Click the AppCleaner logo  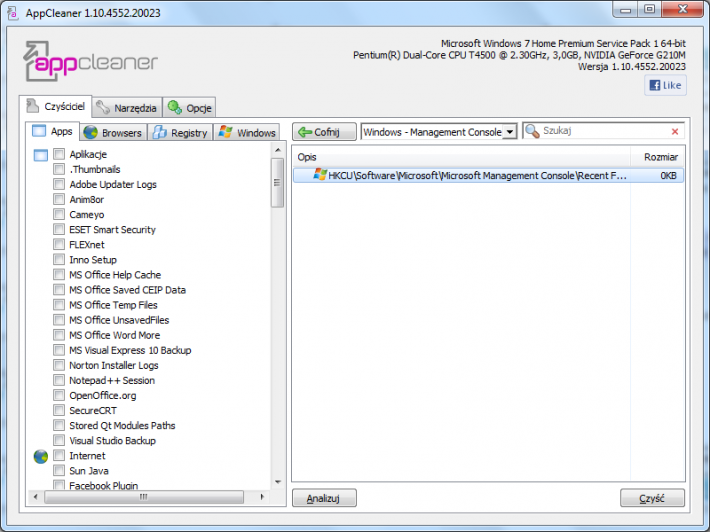click(91, 61)
